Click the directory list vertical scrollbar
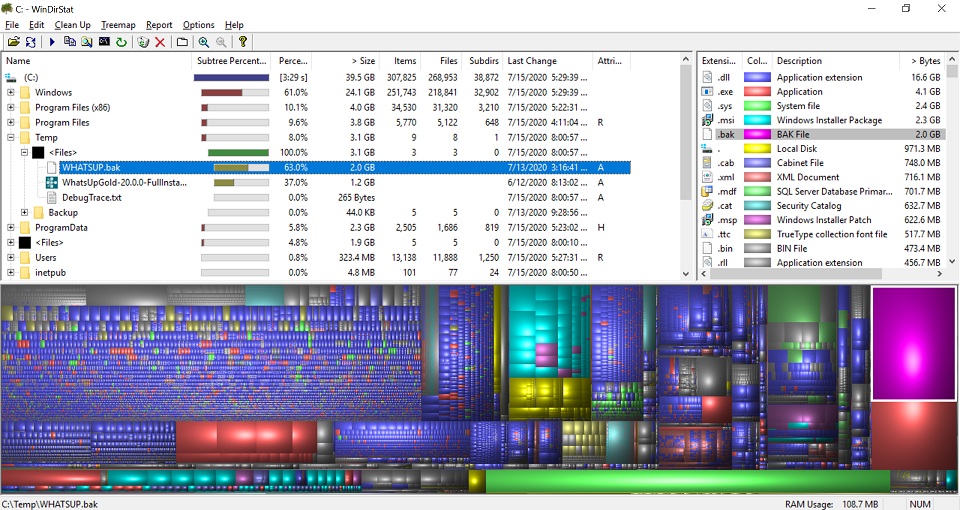The width and height of the screenshot is (960, 510). 686,167
